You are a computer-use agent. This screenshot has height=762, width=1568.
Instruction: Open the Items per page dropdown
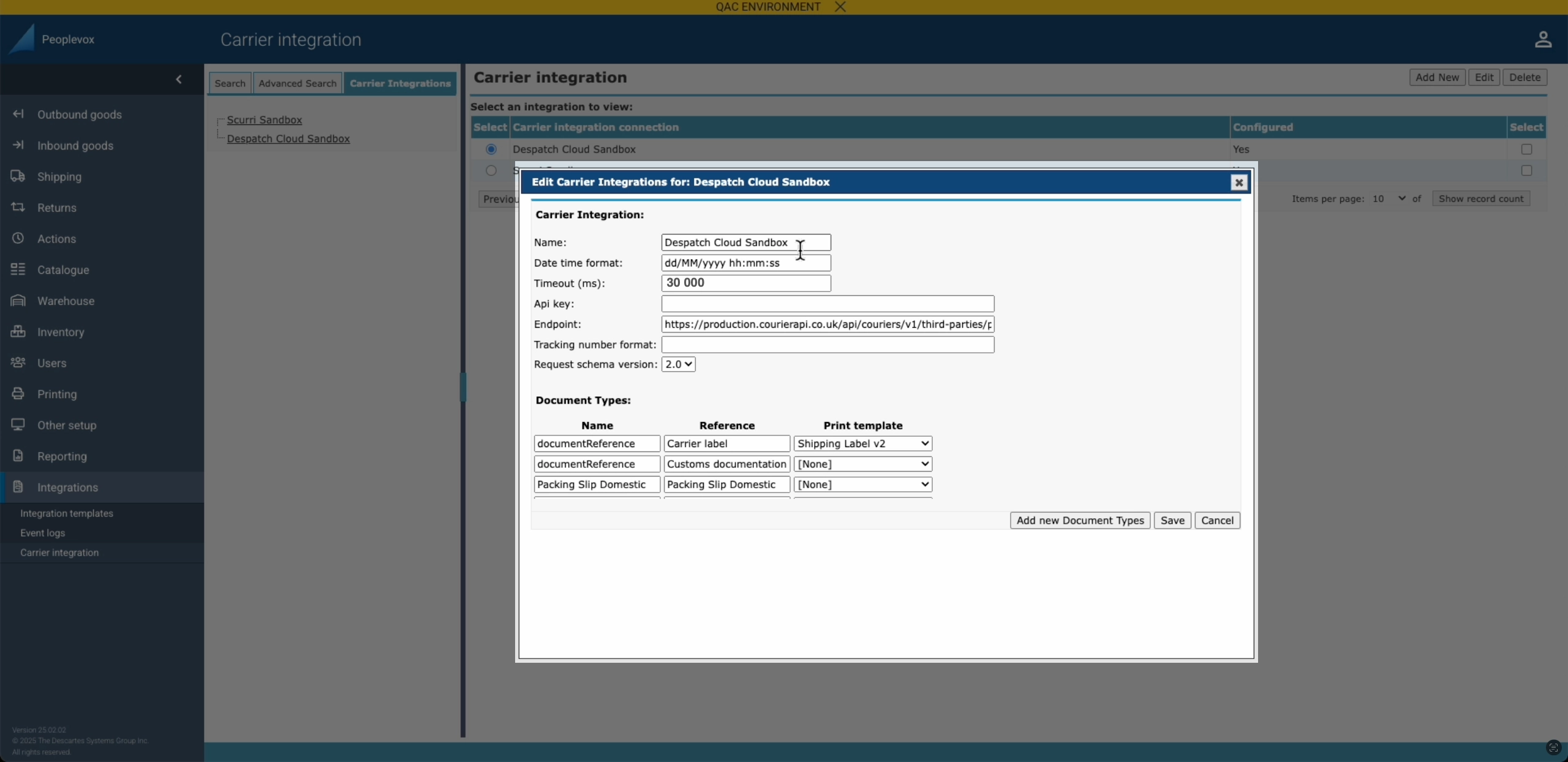(1388, 198)
